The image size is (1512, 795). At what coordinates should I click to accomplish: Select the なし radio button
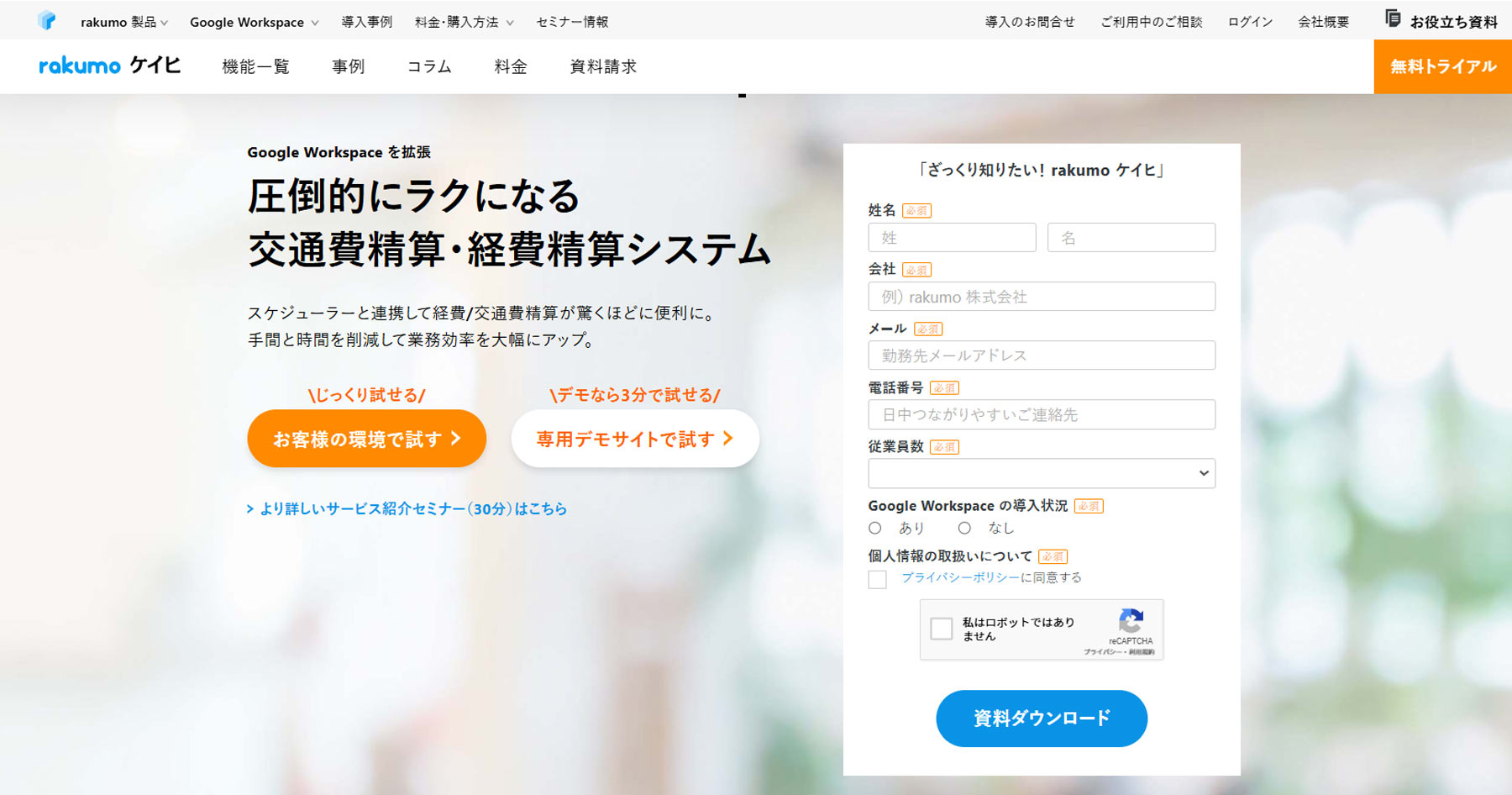click(x=964, y=528)
